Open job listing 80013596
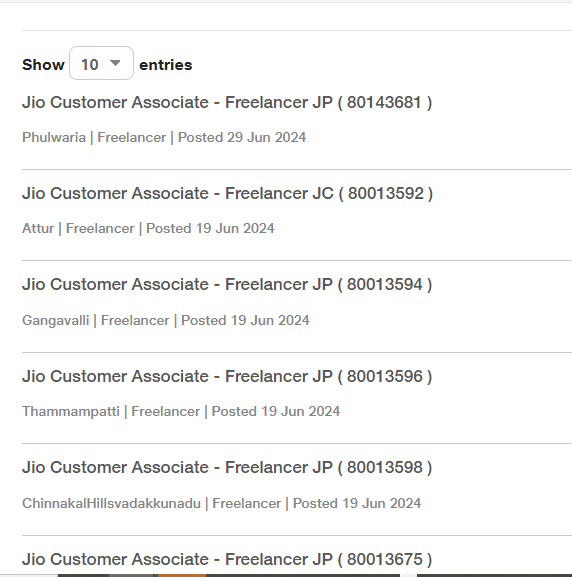 [227, 376]
